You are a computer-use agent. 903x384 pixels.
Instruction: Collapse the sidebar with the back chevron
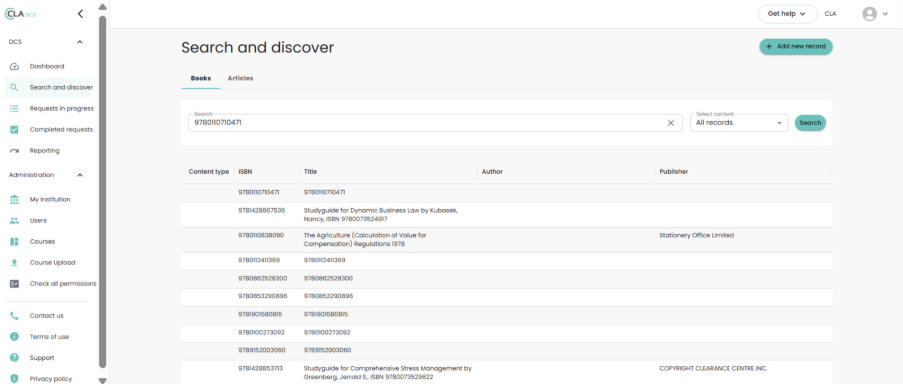(80, 14)
